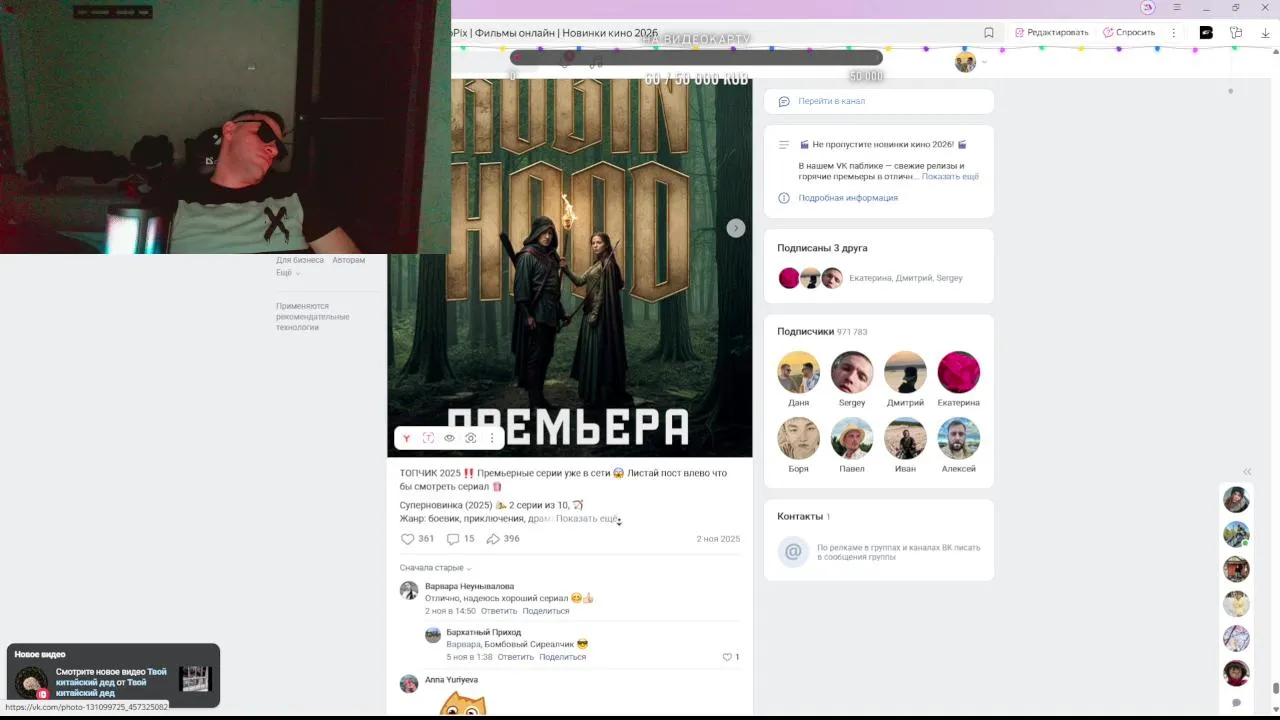Open the messages bubble icon at sidebar bottom
This screenshot has width=1280, height=720.
coord(1236,703)
